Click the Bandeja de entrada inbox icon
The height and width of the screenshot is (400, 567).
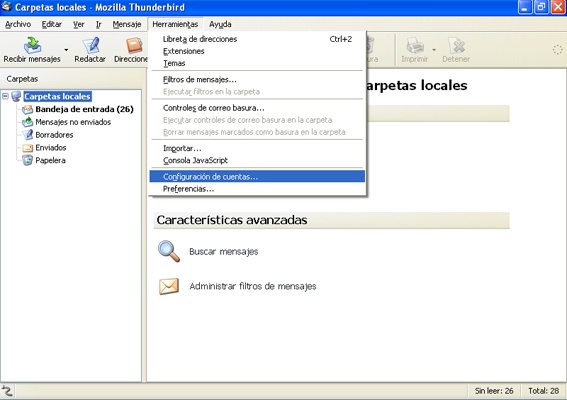(27, 109)
